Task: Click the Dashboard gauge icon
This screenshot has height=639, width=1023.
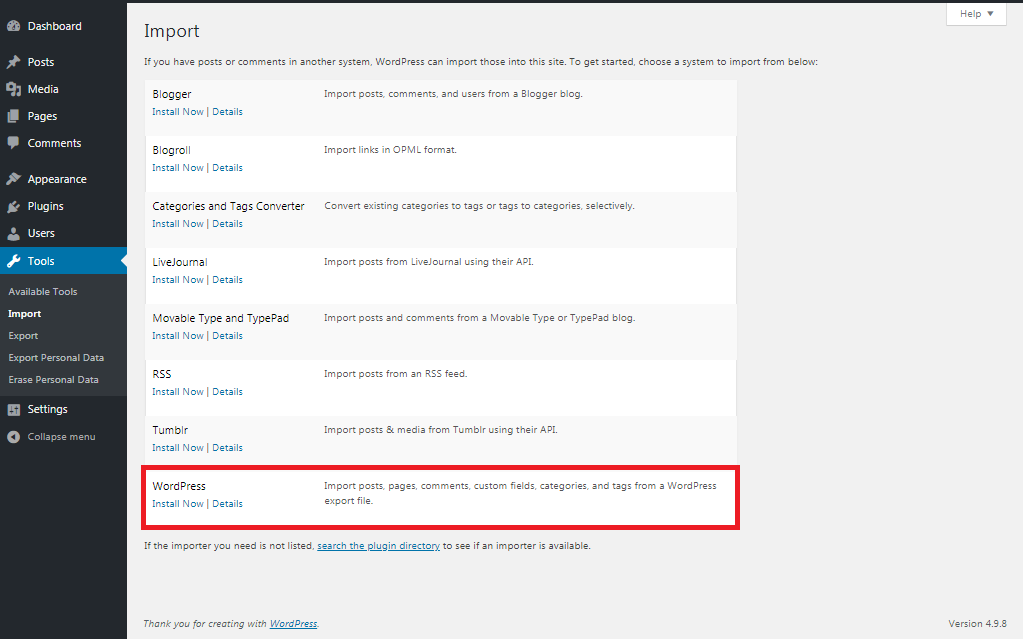Action: click(14, 26)
